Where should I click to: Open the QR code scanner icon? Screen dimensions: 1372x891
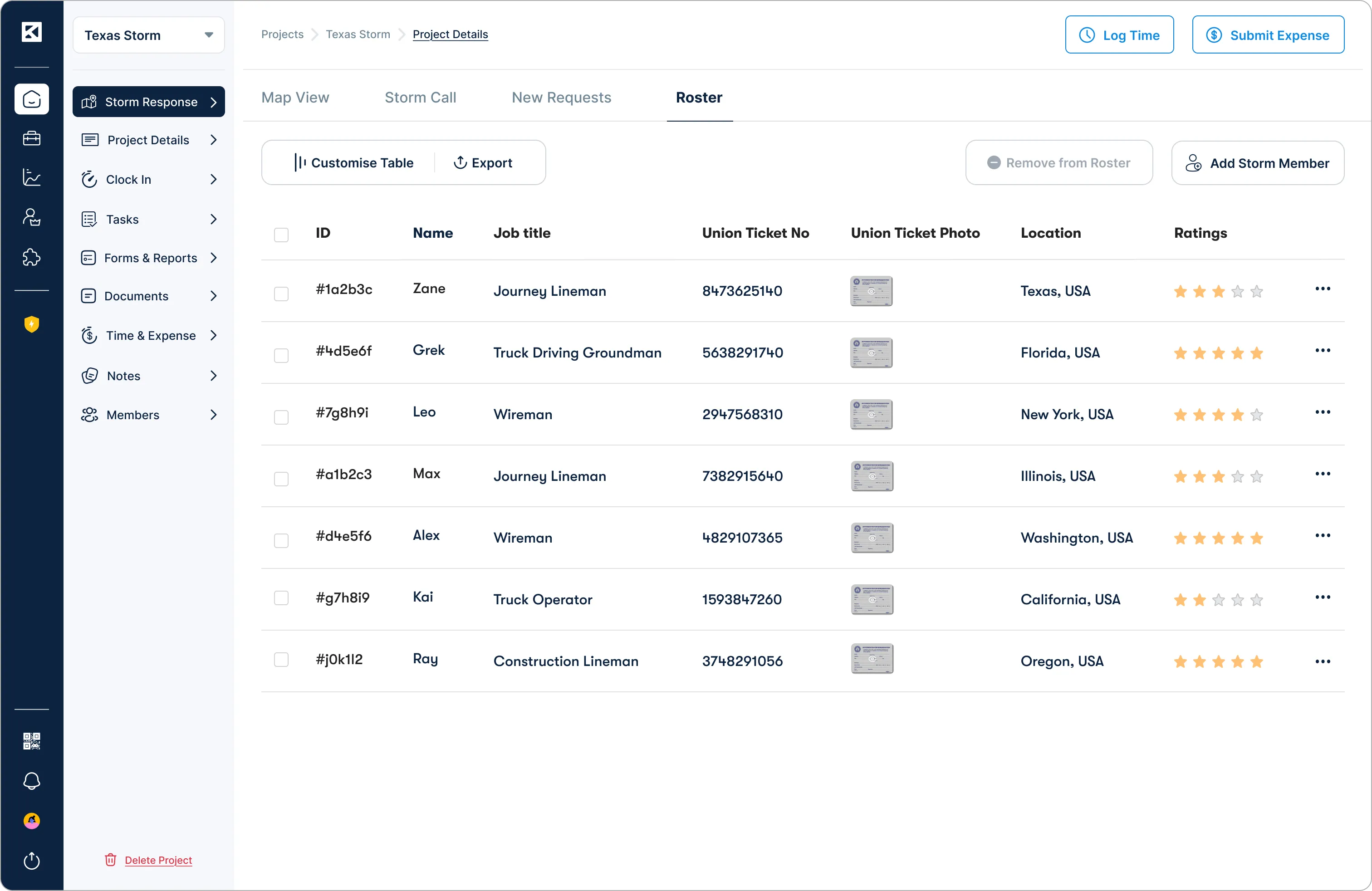(x=32, y=740)
